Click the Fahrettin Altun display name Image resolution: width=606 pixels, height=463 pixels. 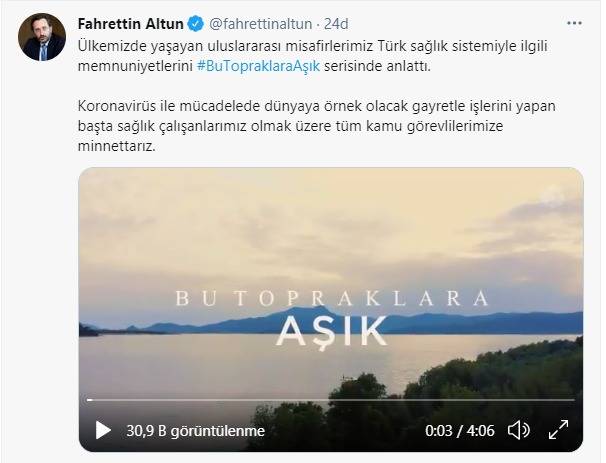tap(131, 24)
